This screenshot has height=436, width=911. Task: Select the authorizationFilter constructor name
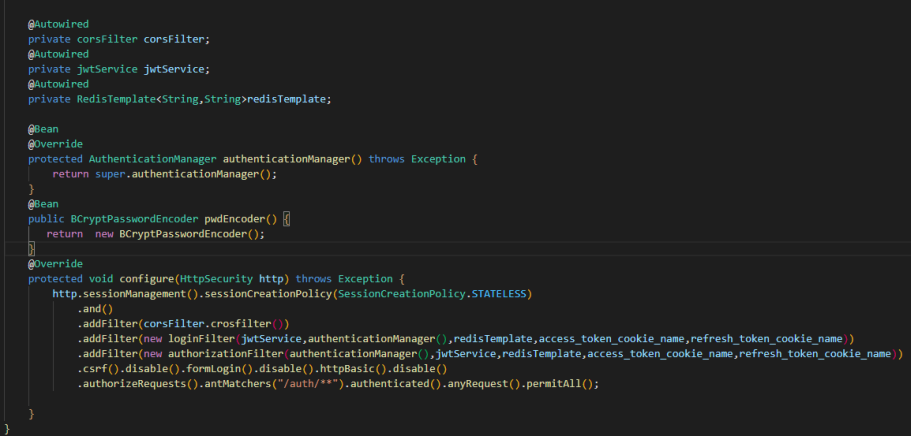226,354
